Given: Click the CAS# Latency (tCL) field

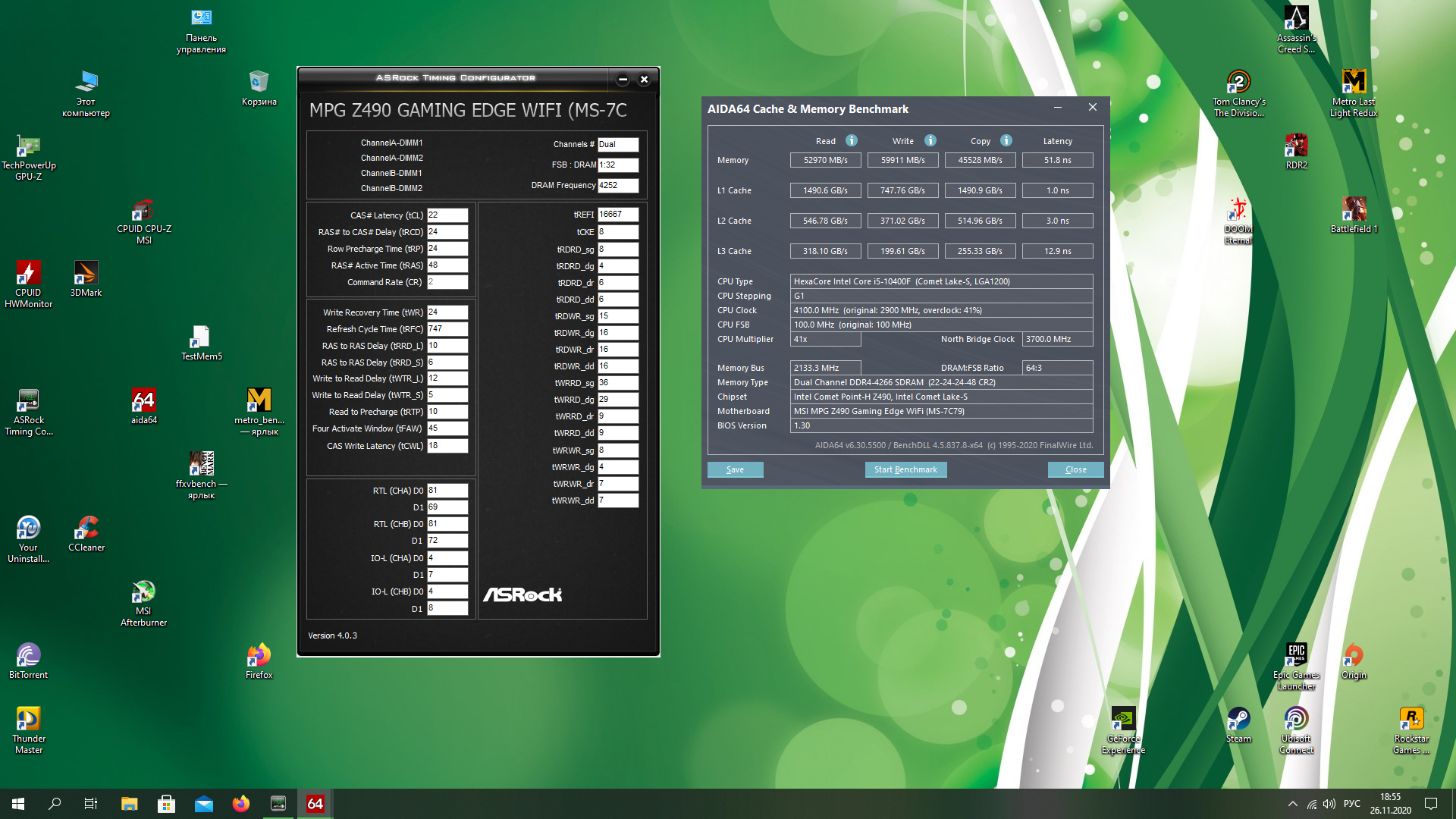Looking at the screenshot, I should [447, 215].
